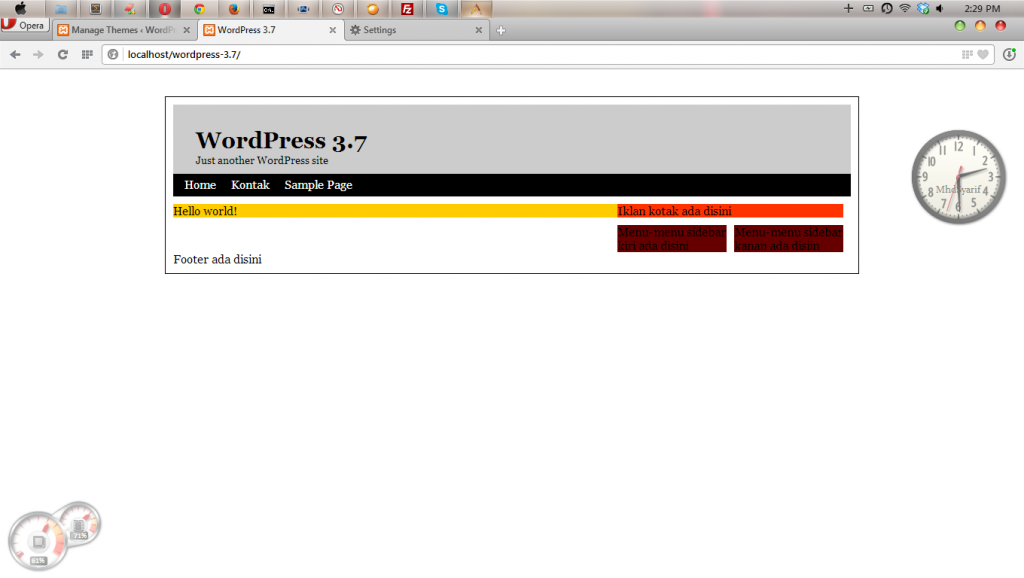Click the 2:29 PM system clock
The width and height of the screenshot is (1024, 578).
[982, 8]
